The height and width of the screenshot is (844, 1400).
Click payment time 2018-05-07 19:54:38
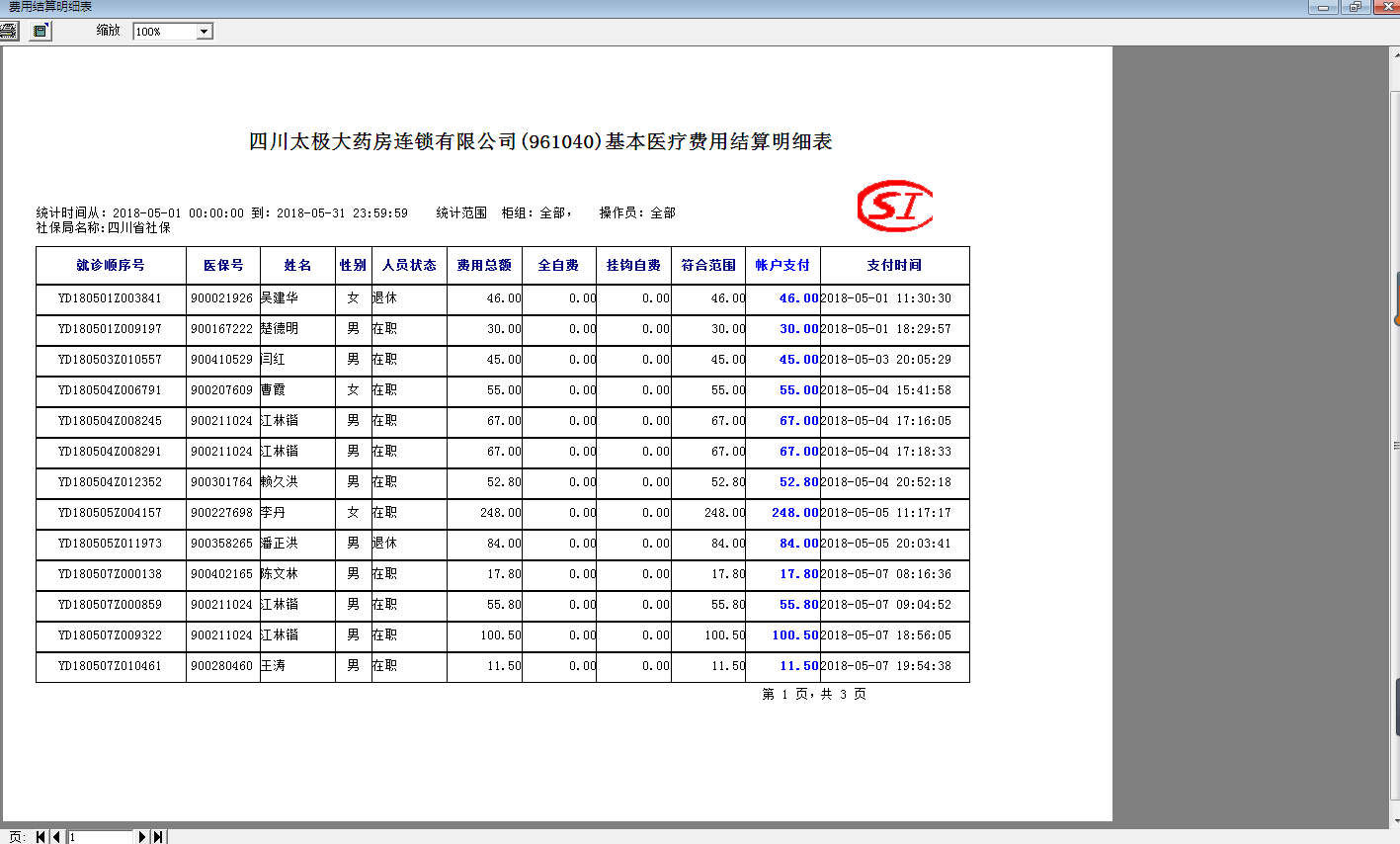pos(886,666)
